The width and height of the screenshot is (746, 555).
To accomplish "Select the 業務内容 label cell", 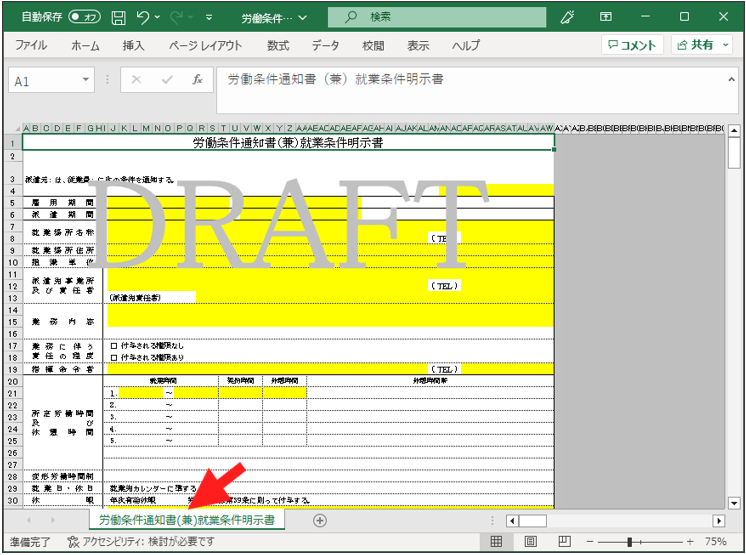I will tap(63, 322).
